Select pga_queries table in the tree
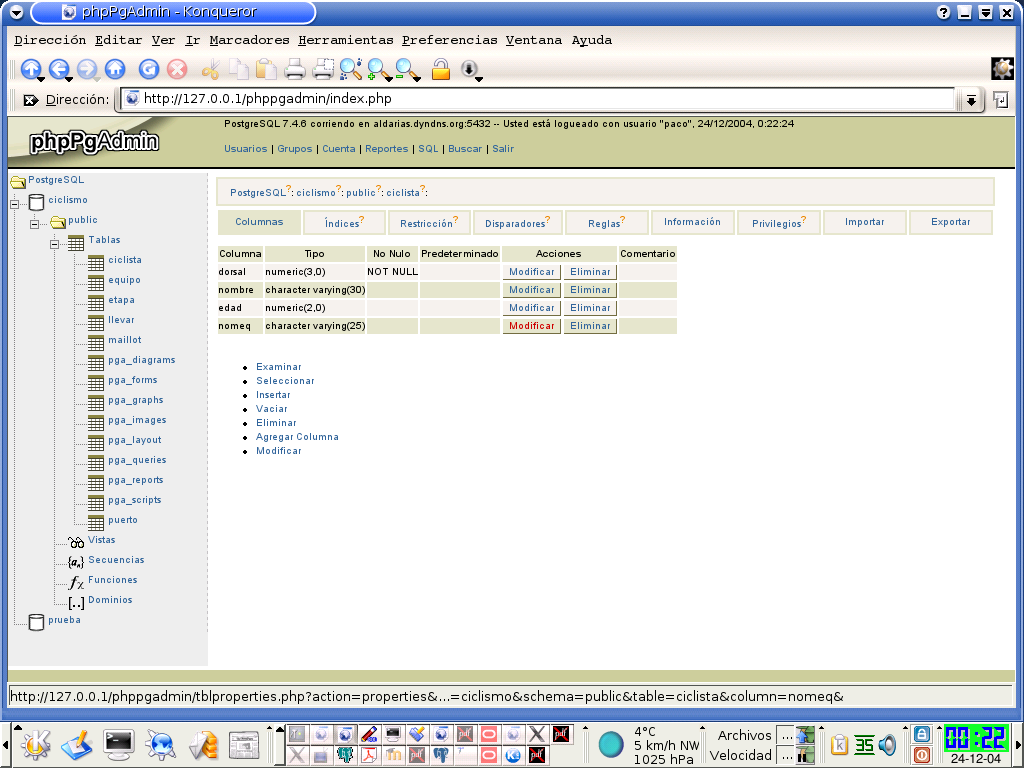 click(137, 460)
